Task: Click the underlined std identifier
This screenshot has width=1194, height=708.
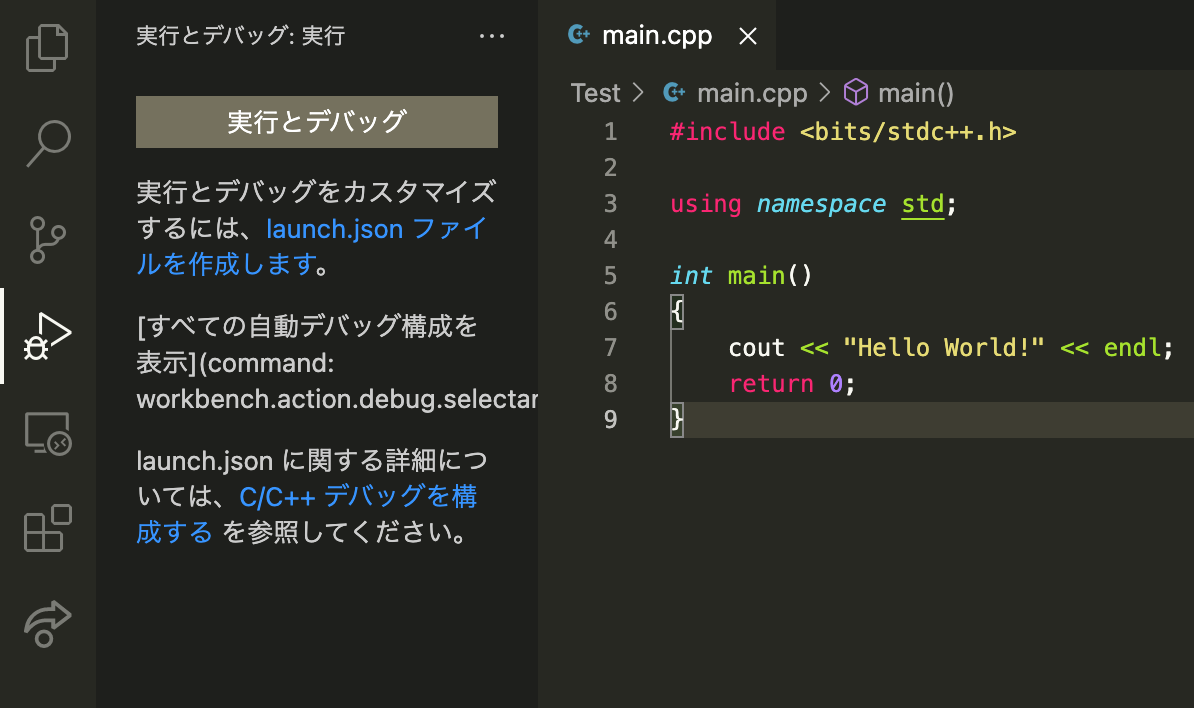Action: (923, 204)
